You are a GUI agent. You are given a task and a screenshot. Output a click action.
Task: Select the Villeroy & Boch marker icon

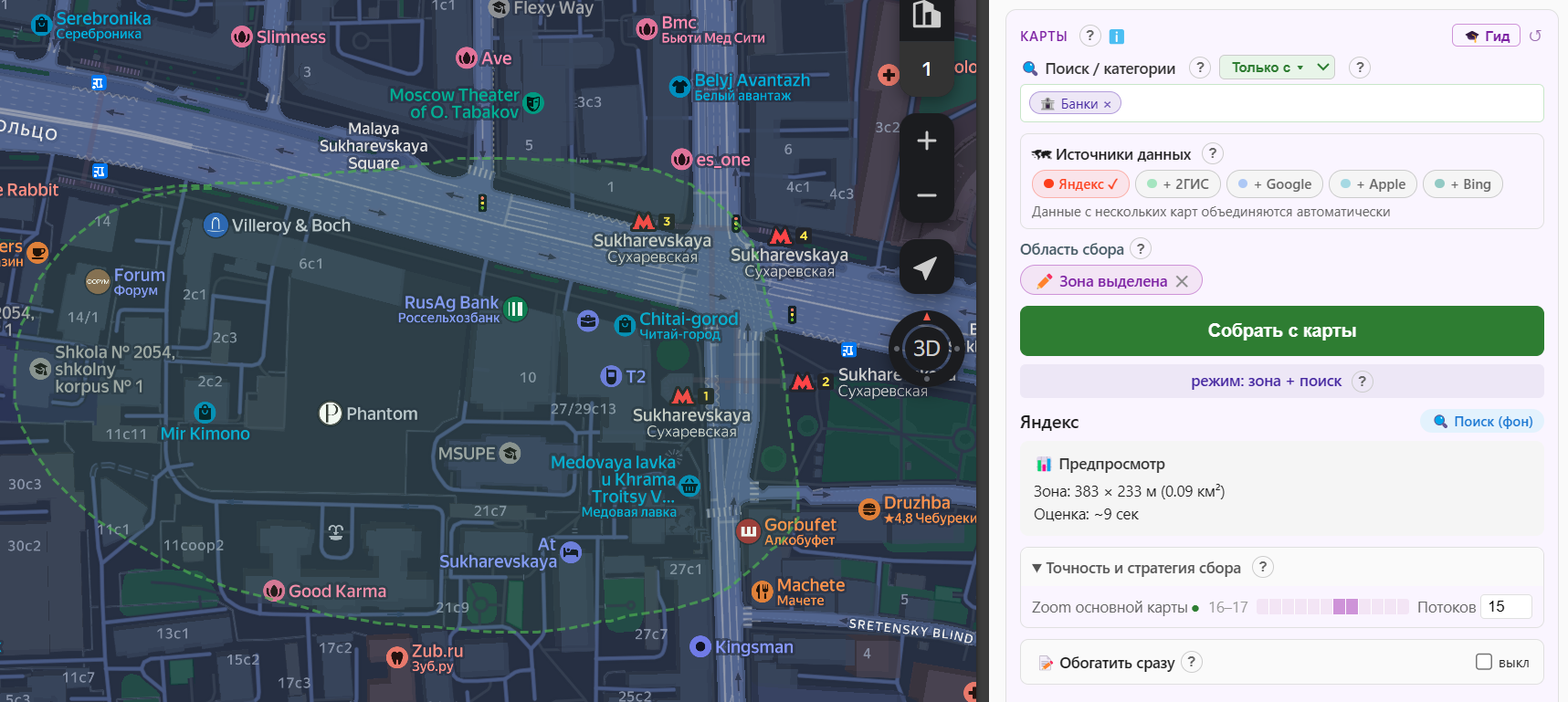(216, 225)
